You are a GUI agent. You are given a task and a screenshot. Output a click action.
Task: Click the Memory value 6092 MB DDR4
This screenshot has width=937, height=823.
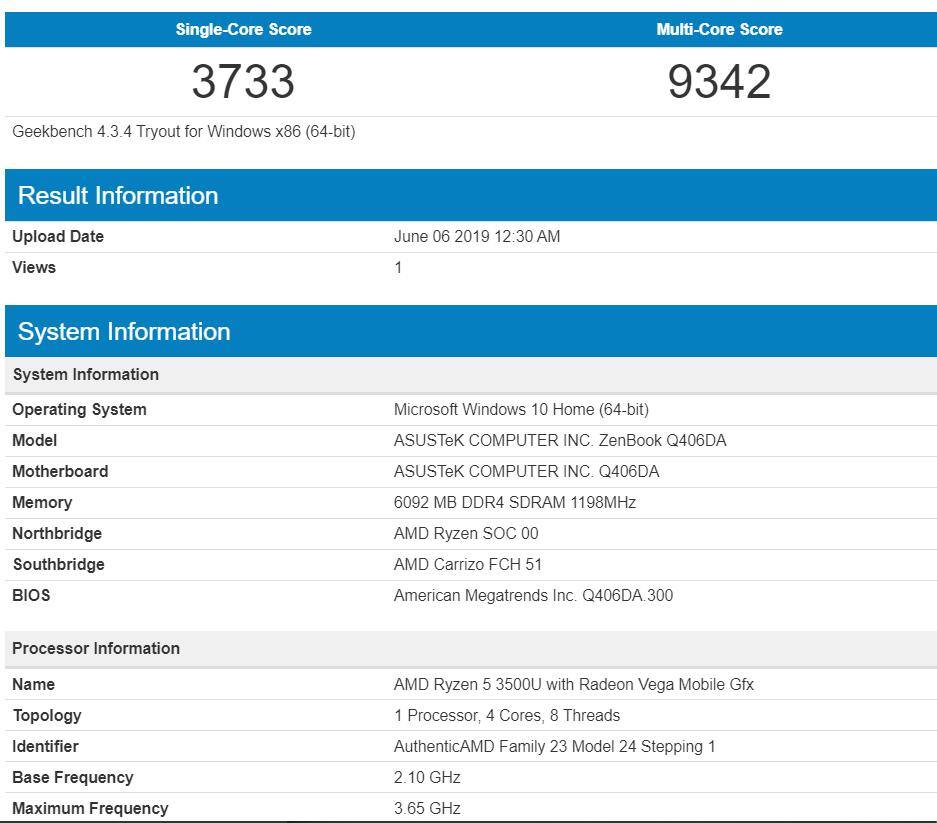pyautogui.click(x=514, y=502)
